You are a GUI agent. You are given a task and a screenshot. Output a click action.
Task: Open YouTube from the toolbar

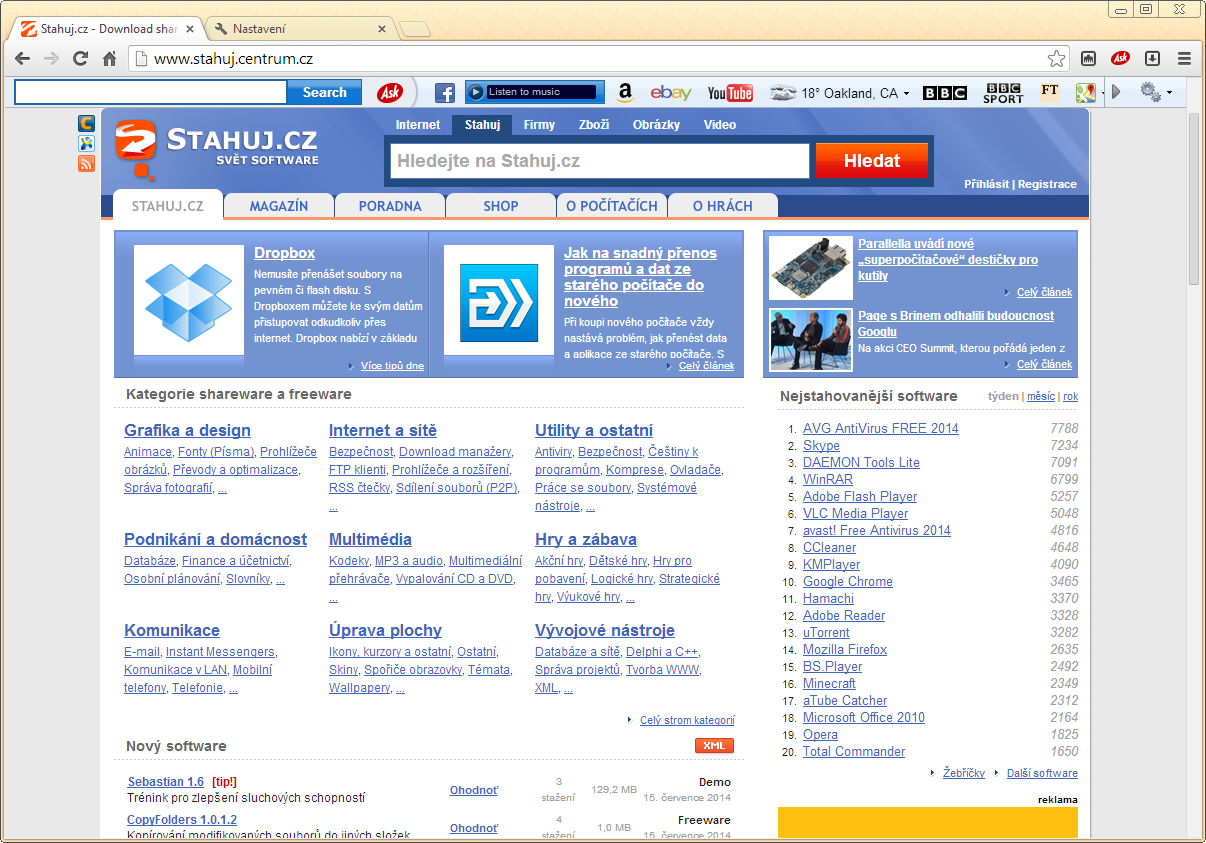point(730,93)
